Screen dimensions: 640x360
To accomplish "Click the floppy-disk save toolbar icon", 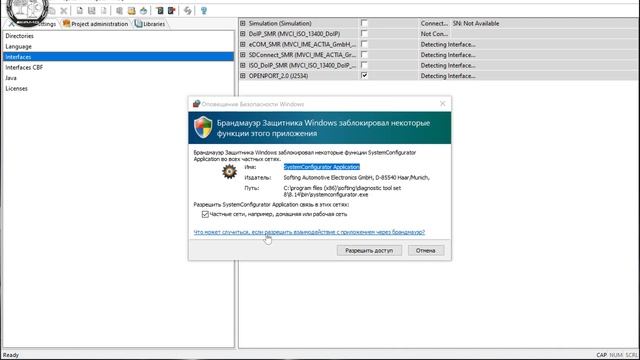I will tap(92, 11).
